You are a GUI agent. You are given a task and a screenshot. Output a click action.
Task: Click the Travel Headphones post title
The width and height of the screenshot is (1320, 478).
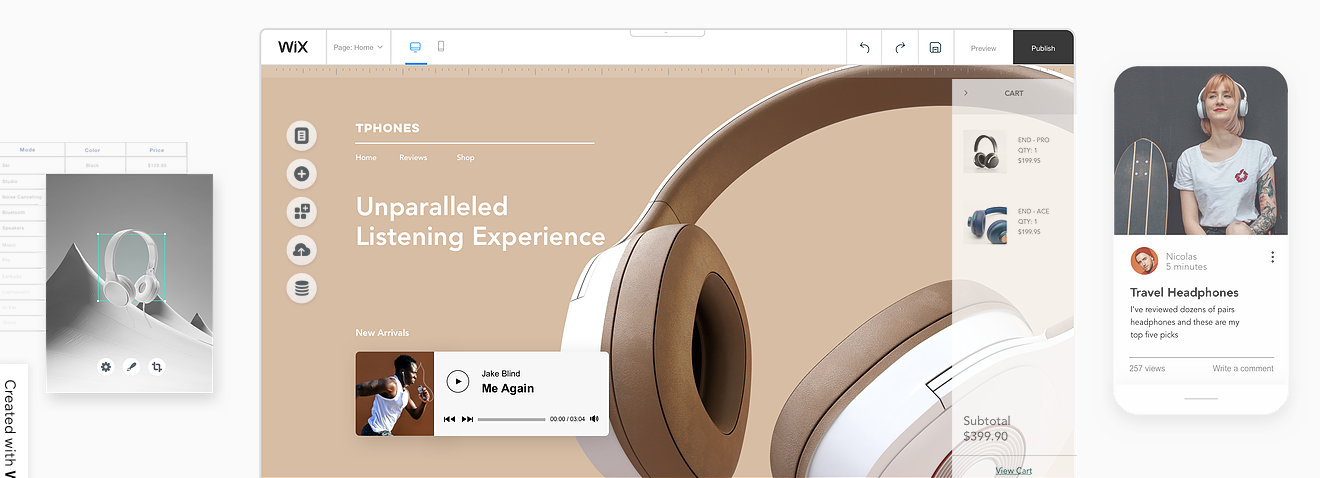coord(1184,293)
